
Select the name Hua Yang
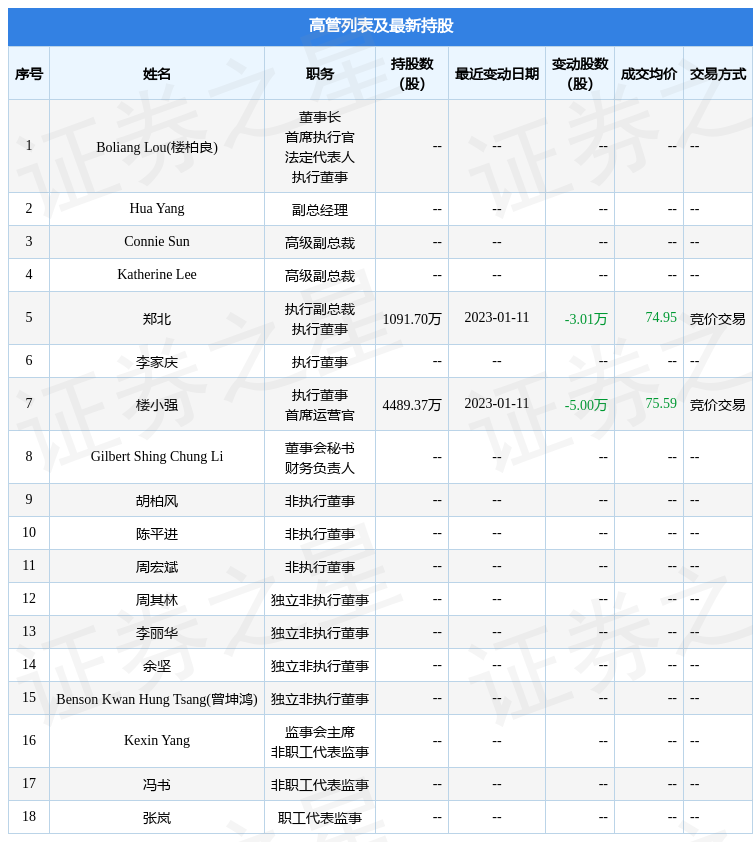(157, 209)
